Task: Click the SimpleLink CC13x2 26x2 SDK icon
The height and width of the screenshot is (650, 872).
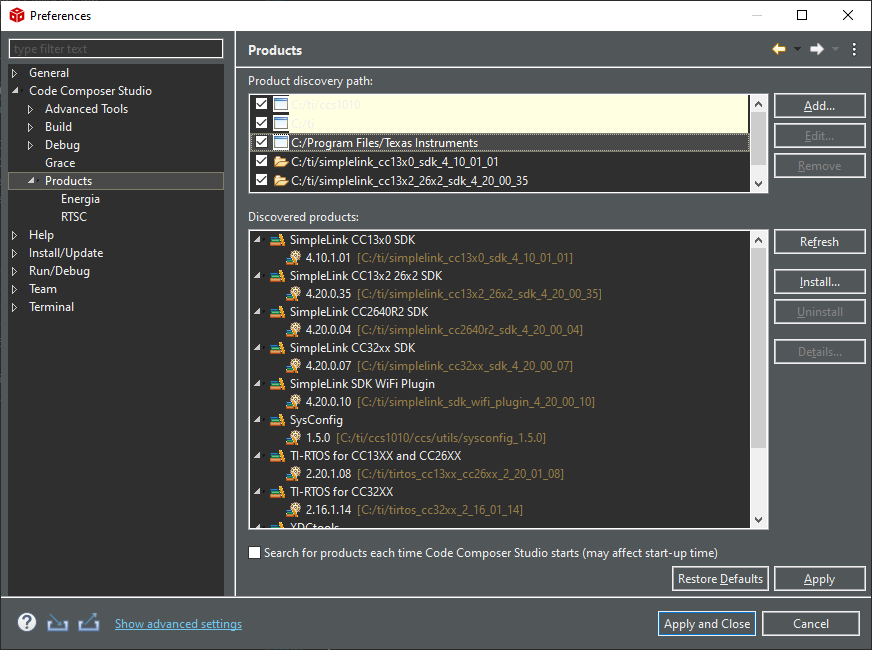Action: click(277, 276)
